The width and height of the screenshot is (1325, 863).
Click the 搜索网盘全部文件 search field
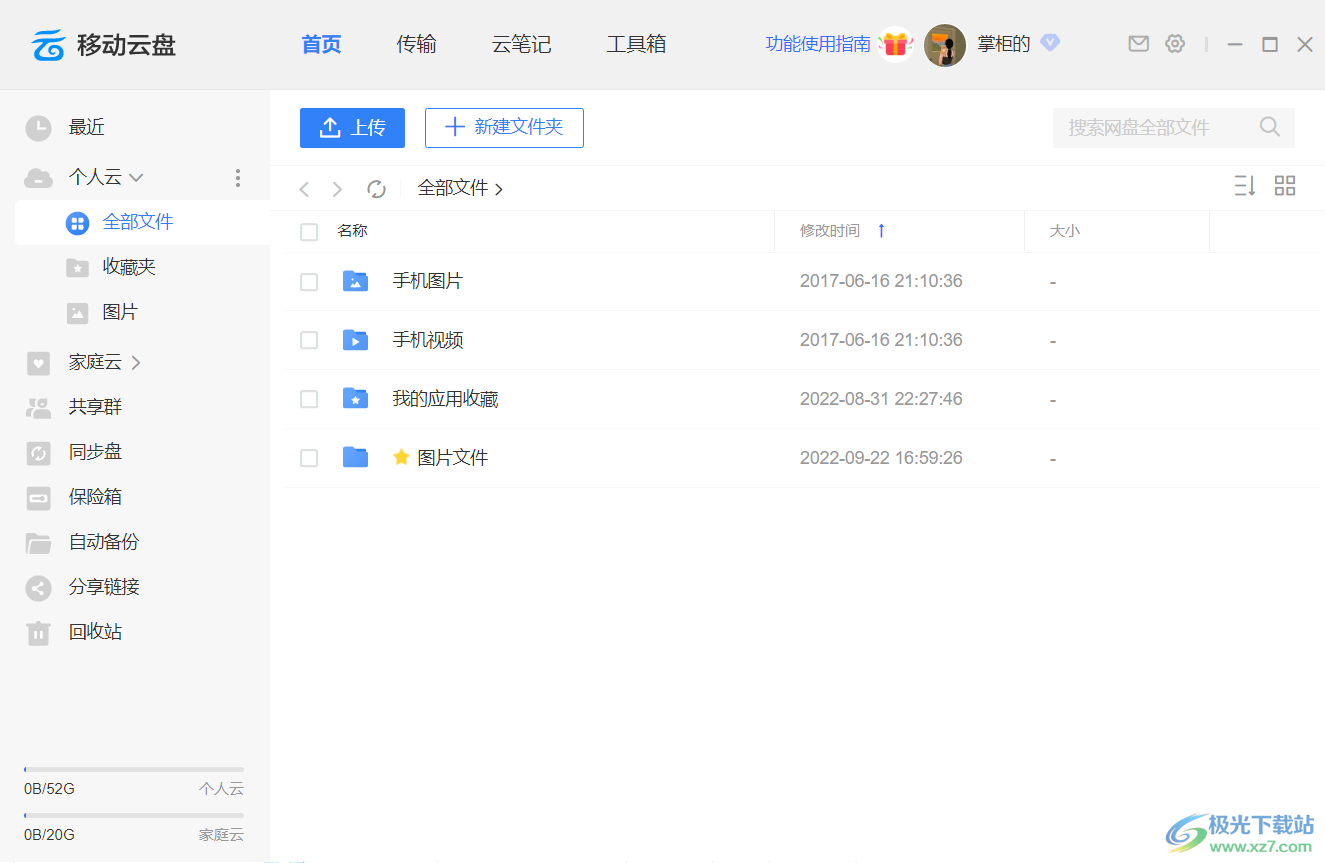[1174, 128]
